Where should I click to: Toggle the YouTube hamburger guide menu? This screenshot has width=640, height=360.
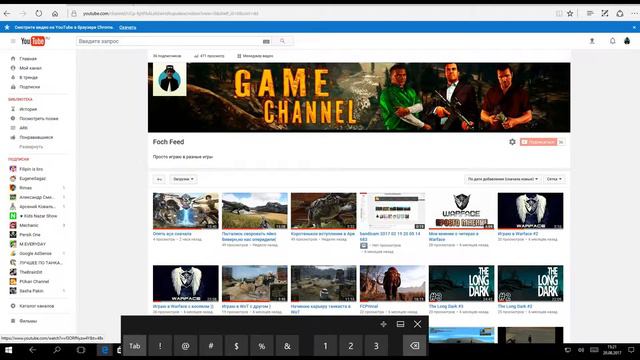point(13,41)
